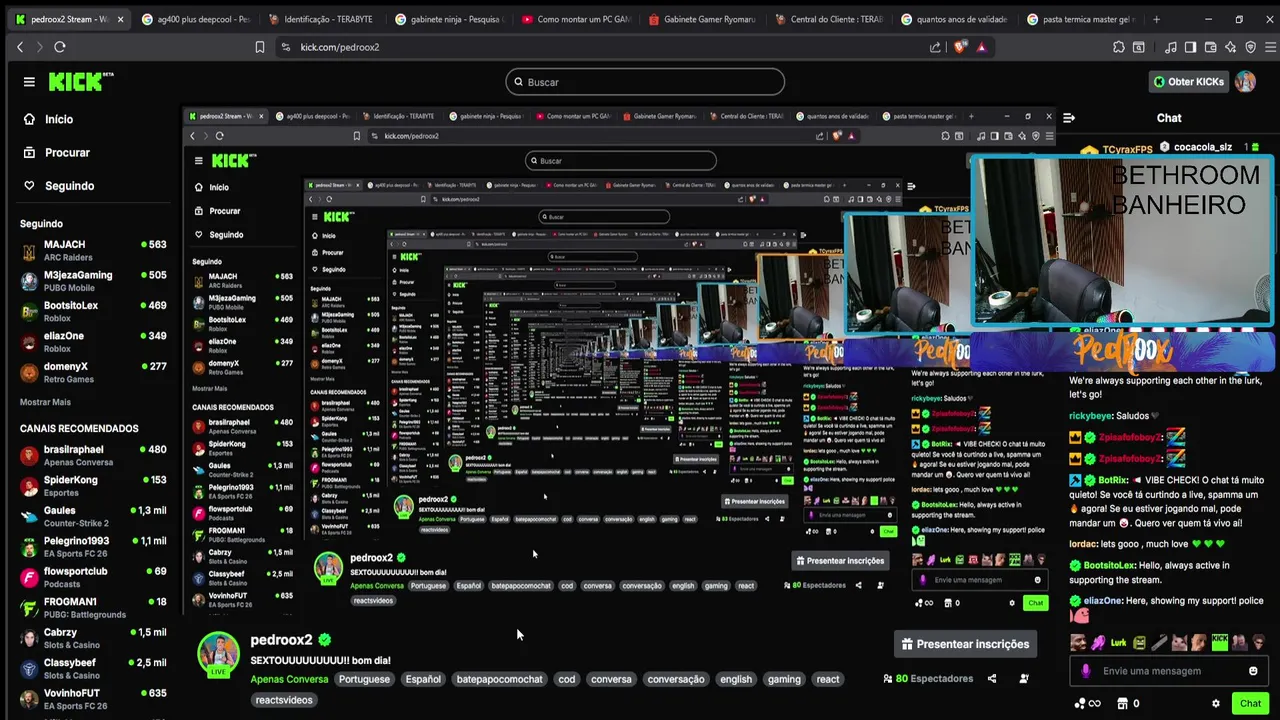The image size is (1280, 720).
Task: Open recommended channel Gaules
Action: [93, 516]
